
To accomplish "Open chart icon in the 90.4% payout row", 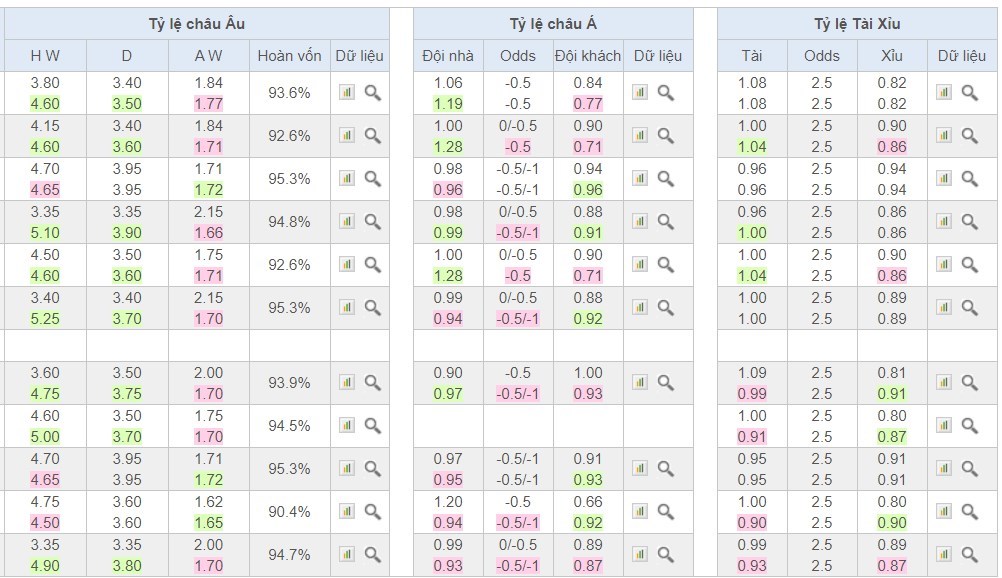I will 347,511.
